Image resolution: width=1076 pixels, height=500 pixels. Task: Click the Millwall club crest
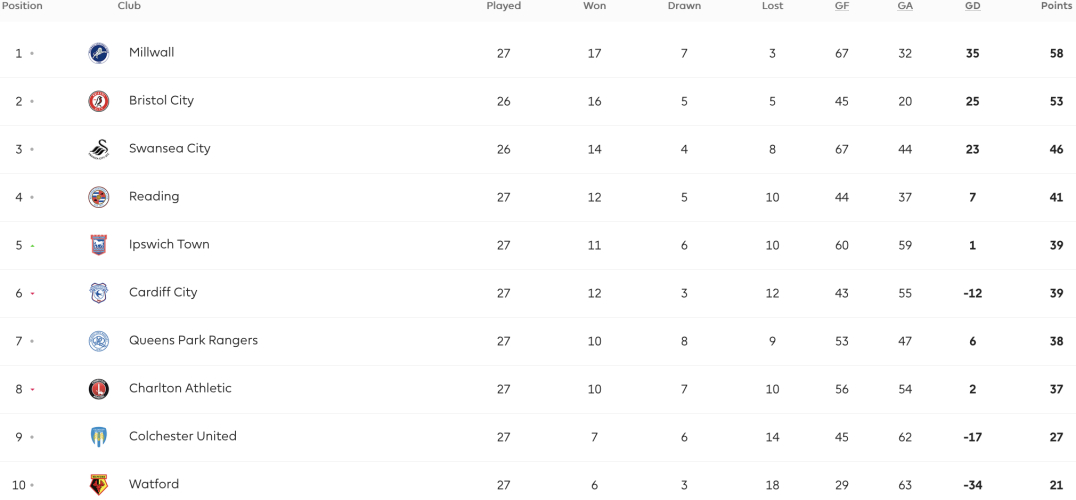click(99, 53)
